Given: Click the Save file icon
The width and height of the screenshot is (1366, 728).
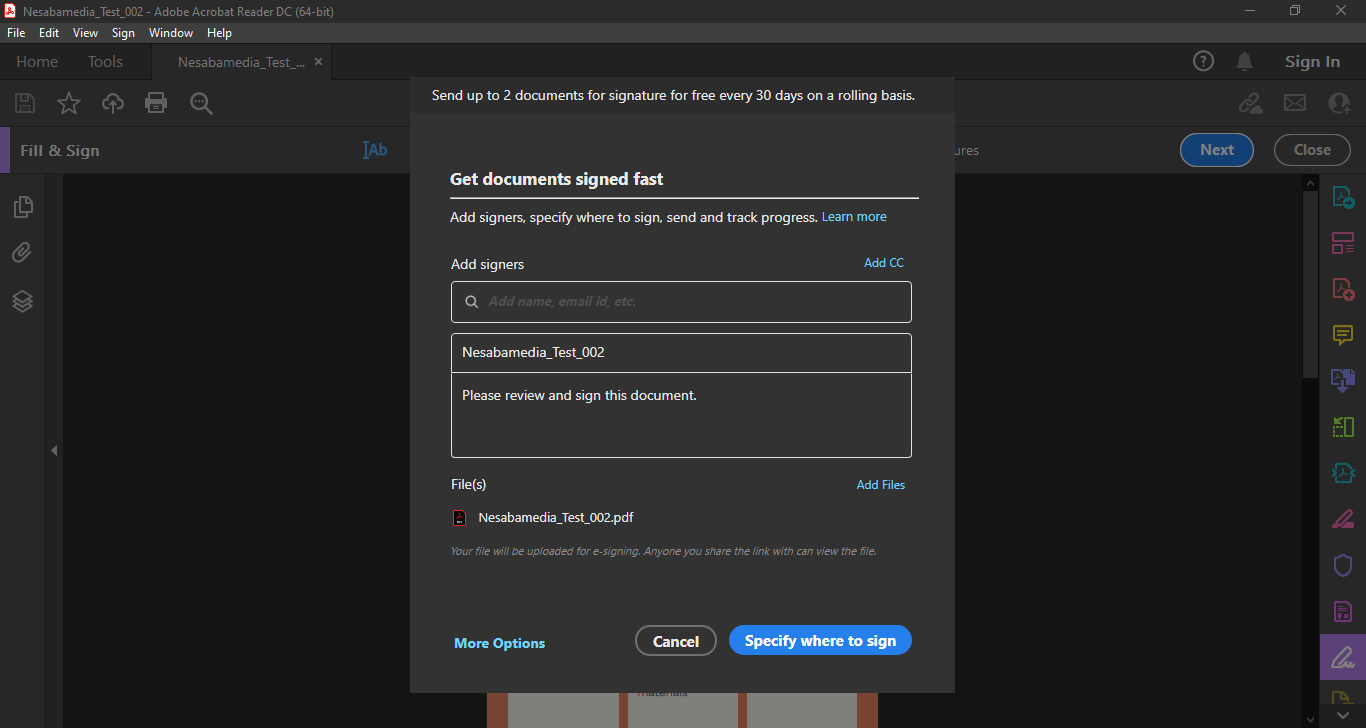Looking at the screenshot, I should [x=25, y=103].
